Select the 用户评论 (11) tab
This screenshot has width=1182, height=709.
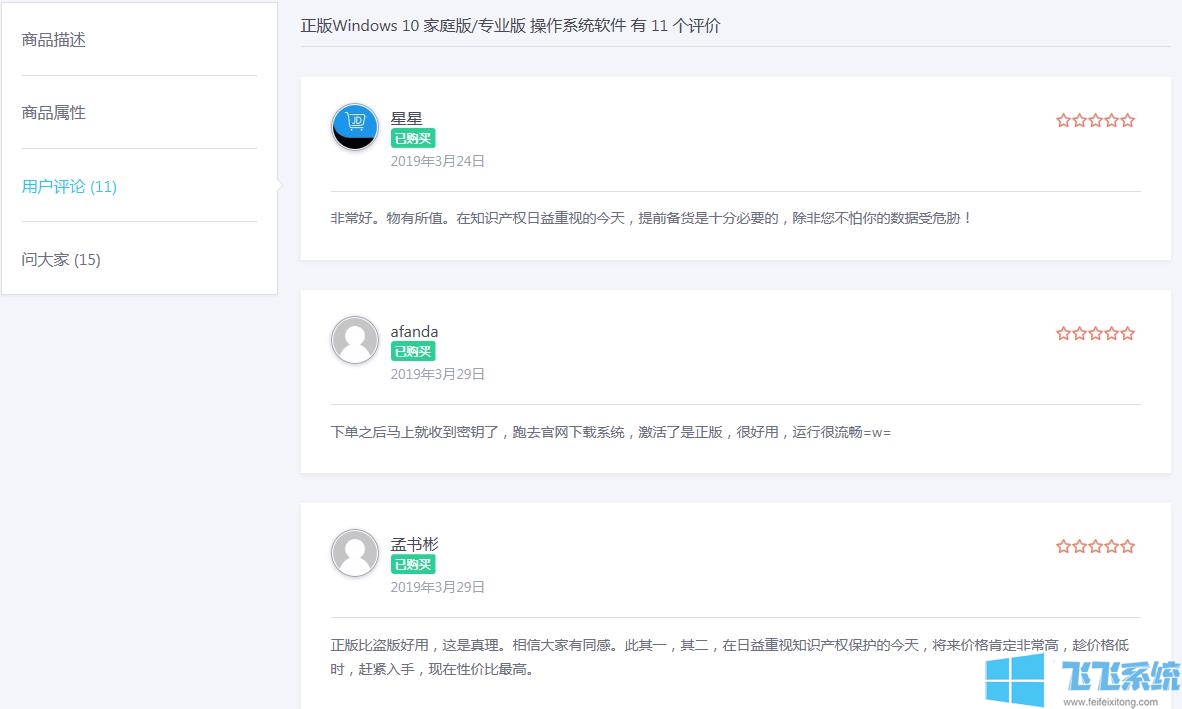[69, 186]
